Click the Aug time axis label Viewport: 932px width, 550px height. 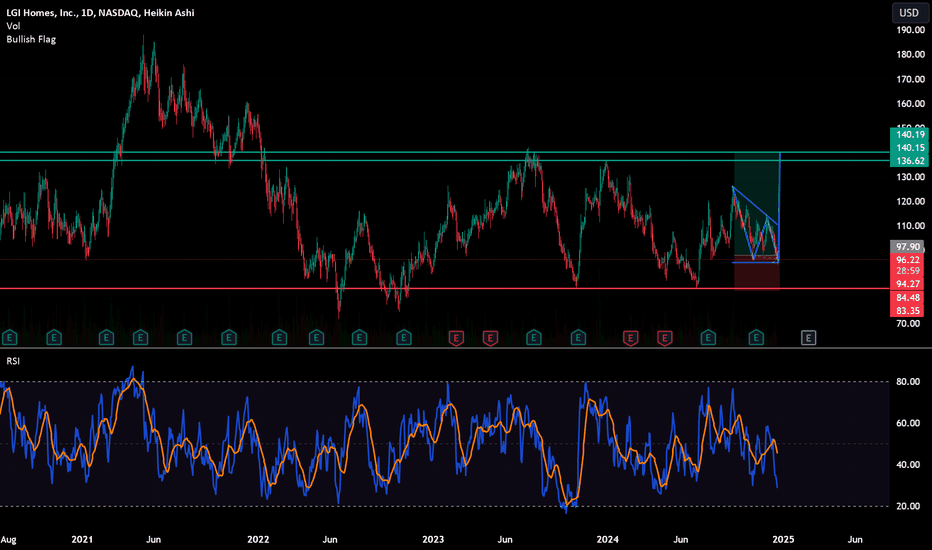click(8, 539)
